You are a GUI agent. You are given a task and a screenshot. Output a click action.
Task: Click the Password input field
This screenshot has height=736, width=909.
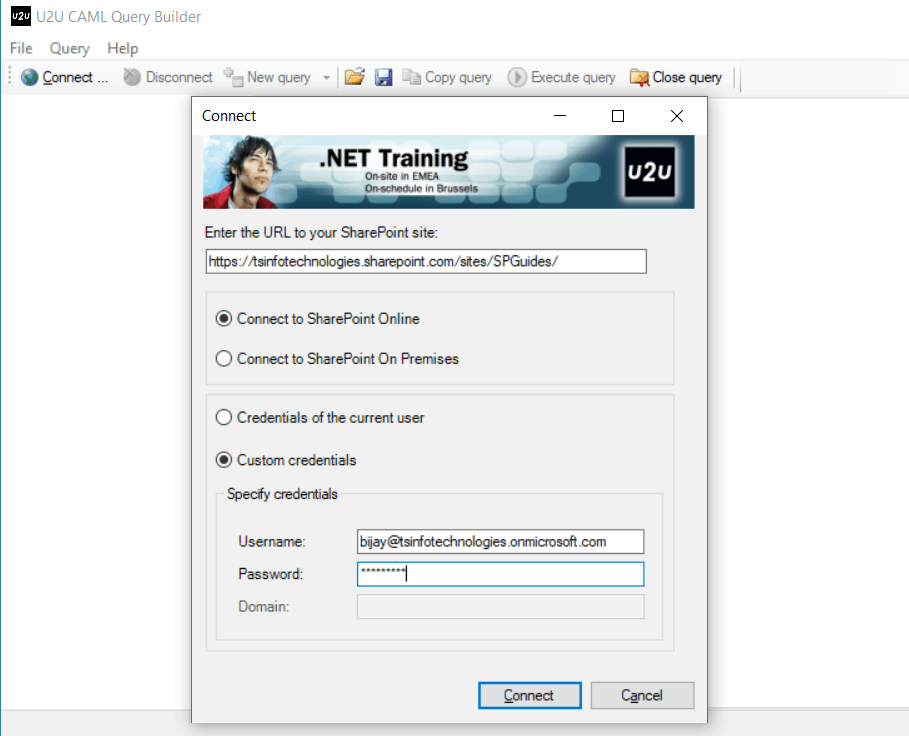point(500,574)
